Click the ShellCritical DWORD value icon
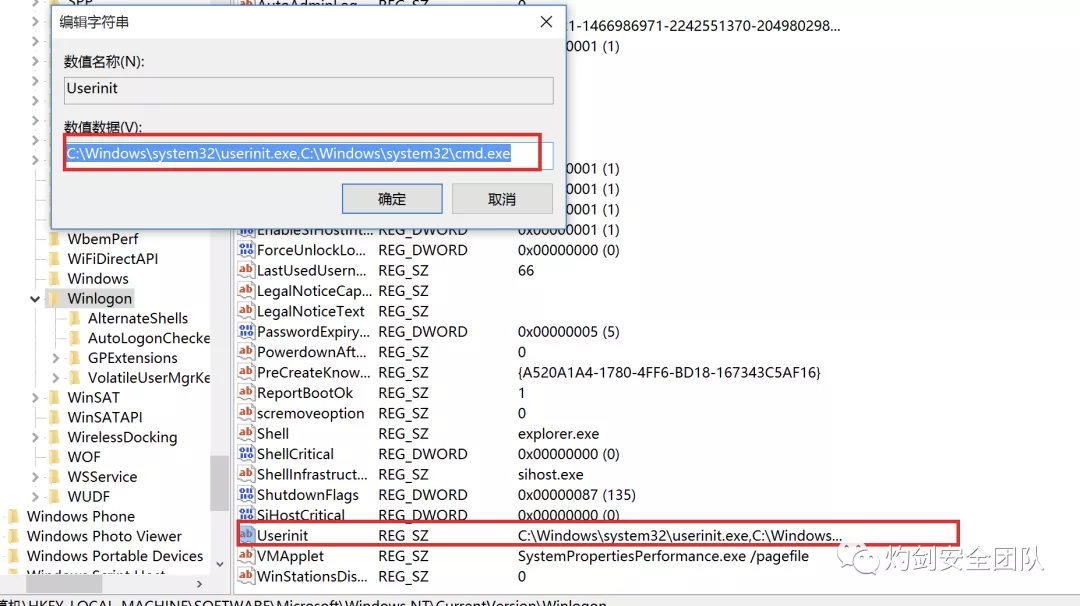1080x606 pixels. tap(246, 454)
